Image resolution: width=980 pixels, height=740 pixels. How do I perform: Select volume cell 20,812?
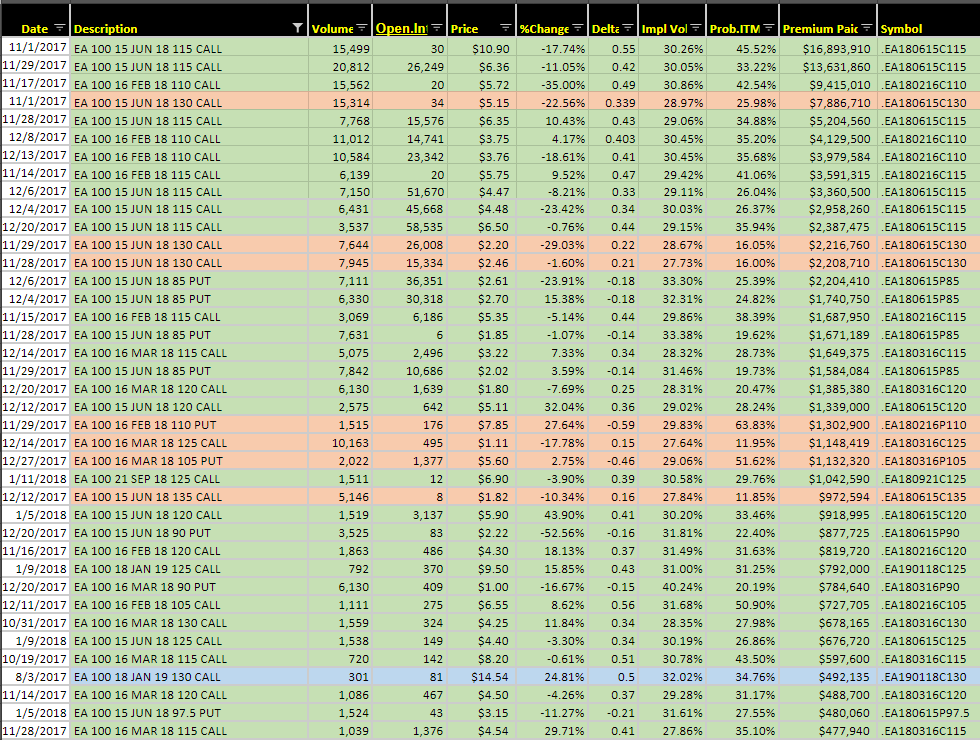pyautogui.click(x=340, y=67)
